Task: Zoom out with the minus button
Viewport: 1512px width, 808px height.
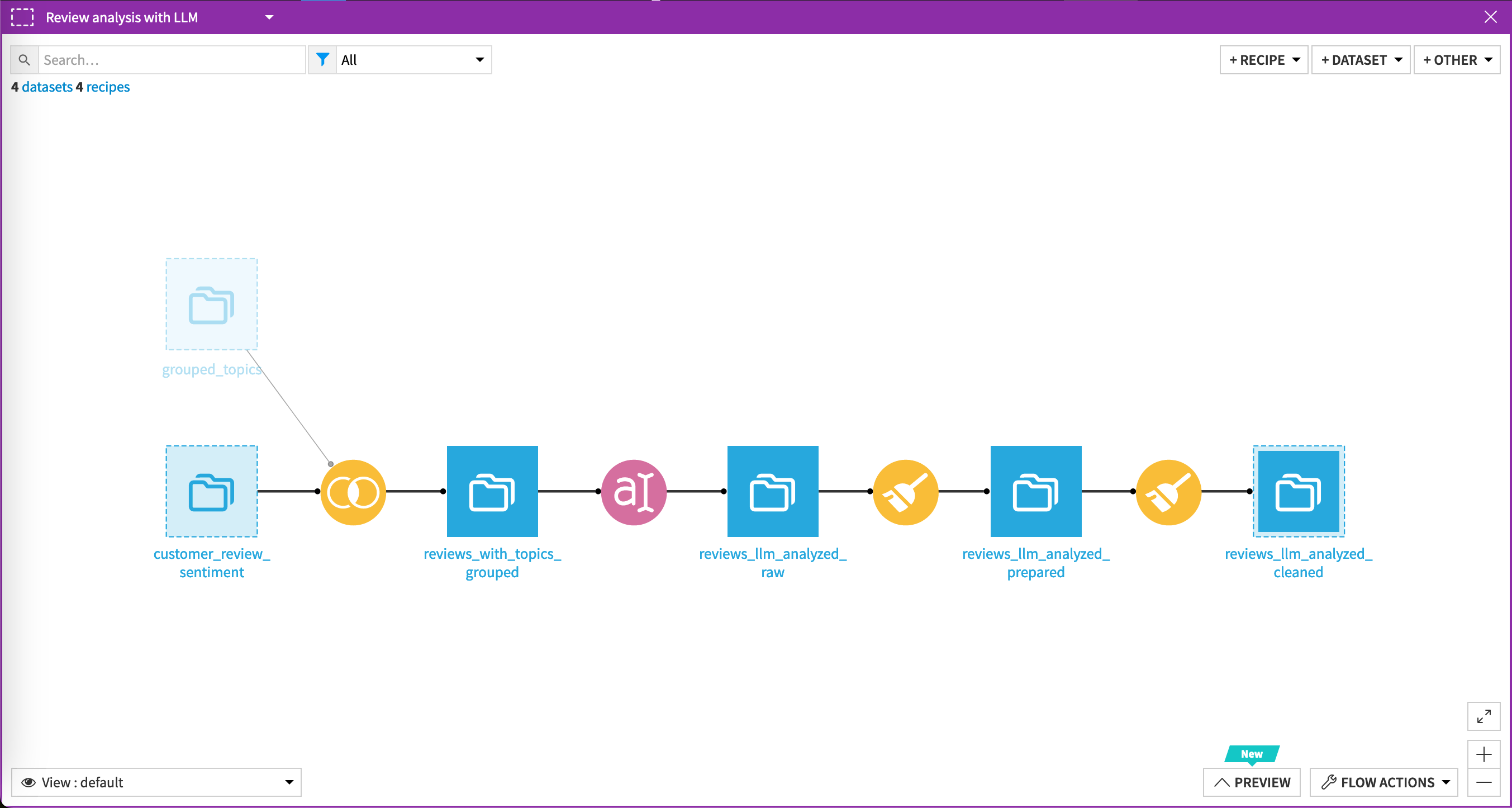Action: 1484,782
